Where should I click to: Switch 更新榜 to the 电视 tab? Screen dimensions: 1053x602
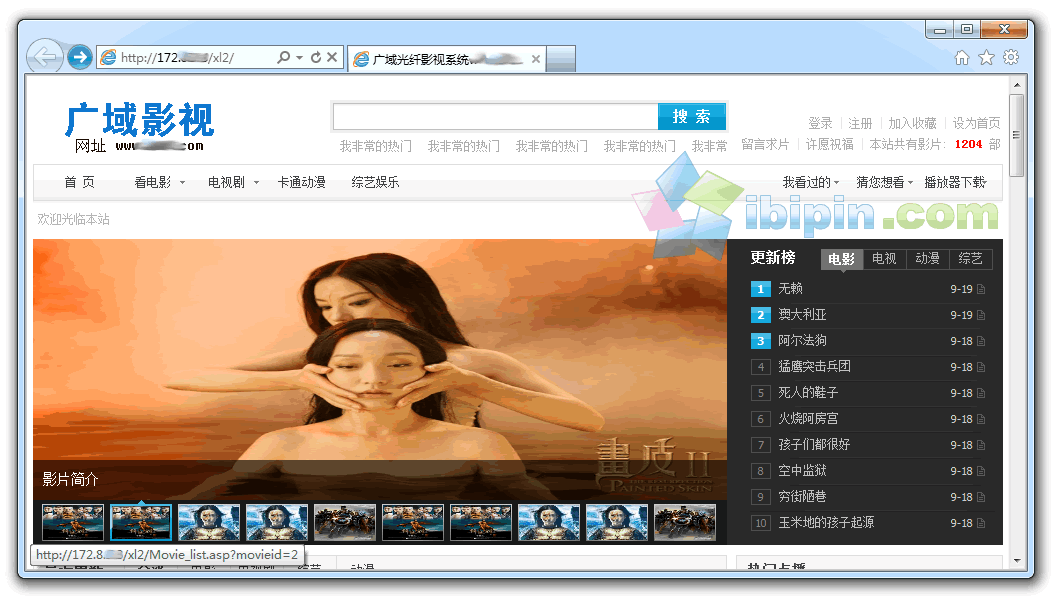[x=884, y=259]
